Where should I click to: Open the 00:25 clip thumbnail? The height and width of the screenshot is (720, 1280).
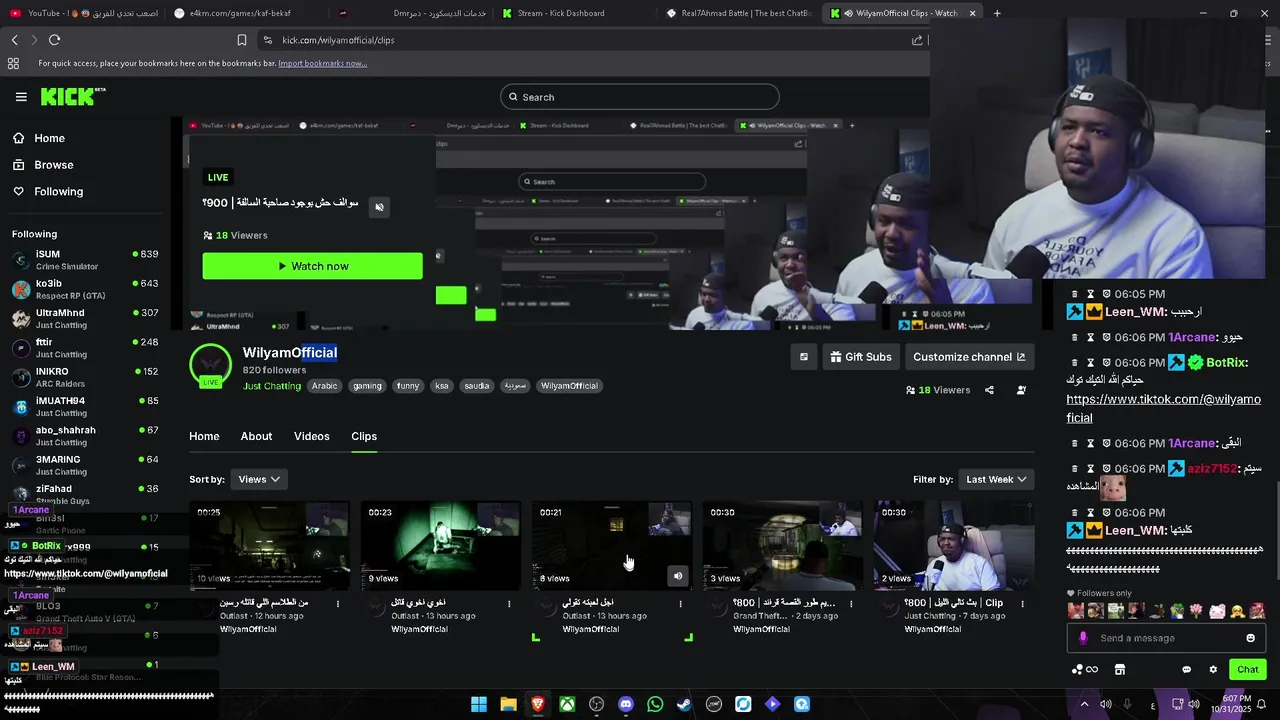[x=270, y=546]
